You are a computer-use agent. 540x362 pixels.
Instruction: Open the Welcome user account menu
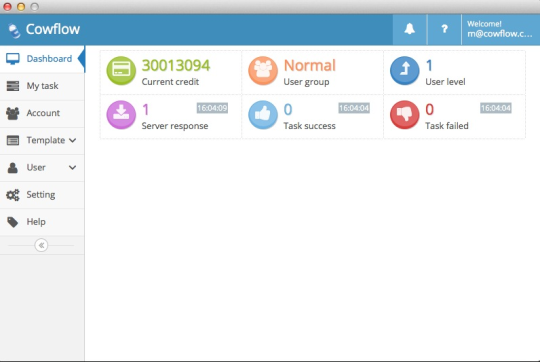(500, 29)
